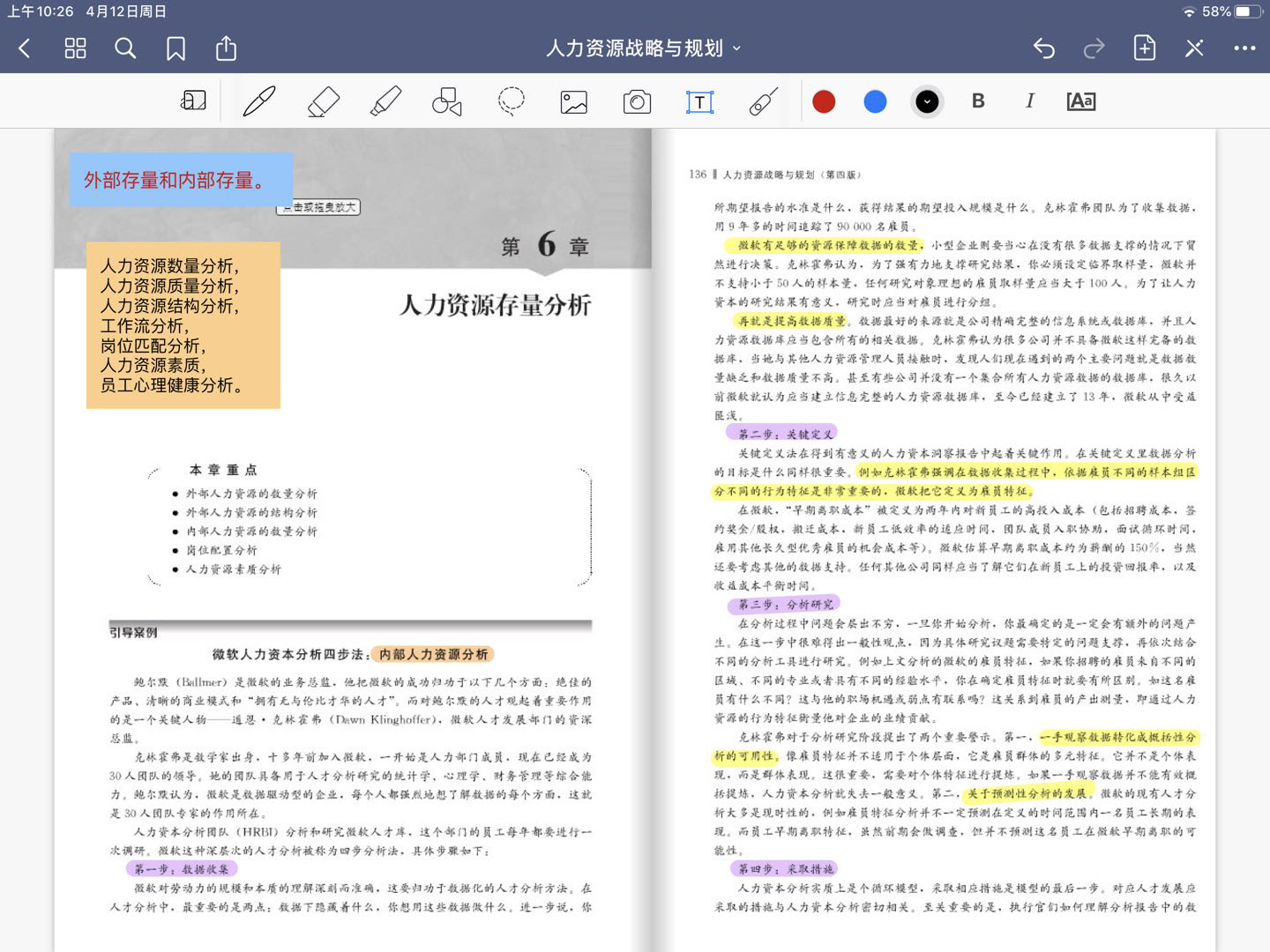The image size is (1270, 952).
Task: Choose the red text color
Action: point(824,102)
